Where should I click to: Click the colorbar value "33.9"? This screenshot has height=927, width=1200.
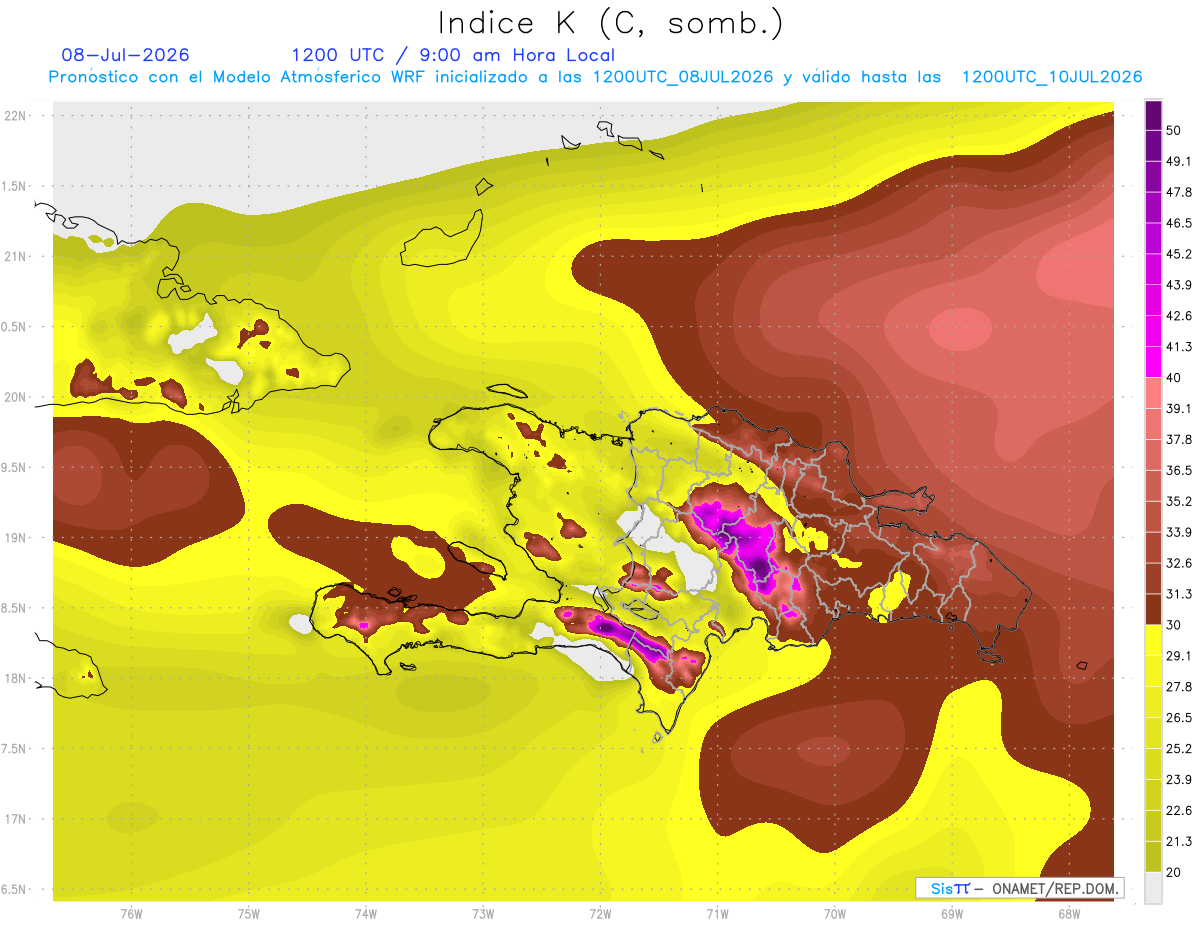1180,532
